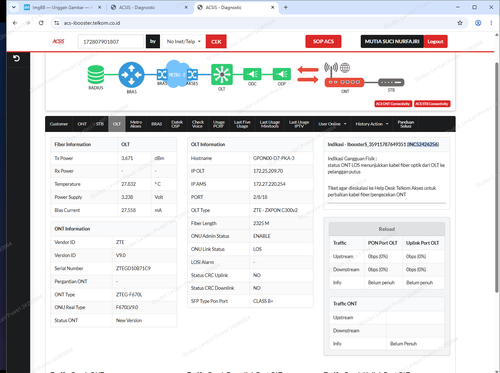This screenshot has height=373, width=500.
Task: Open the Datek OSP tab
Action: pyautogui.click(x=177, y=124)
